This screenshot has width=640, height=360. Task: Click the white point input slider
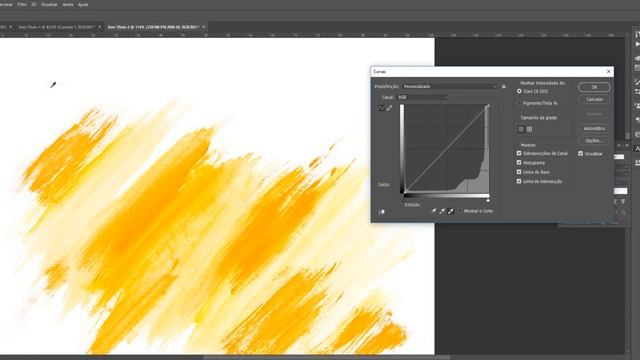tap(488, 200)
